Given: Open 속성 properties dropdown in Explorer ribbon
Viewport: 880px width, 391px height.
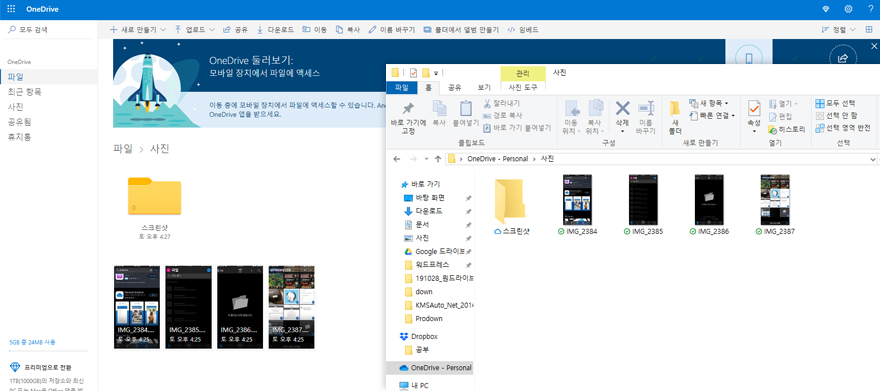Looking at the screenshot, I should point(754,131).
